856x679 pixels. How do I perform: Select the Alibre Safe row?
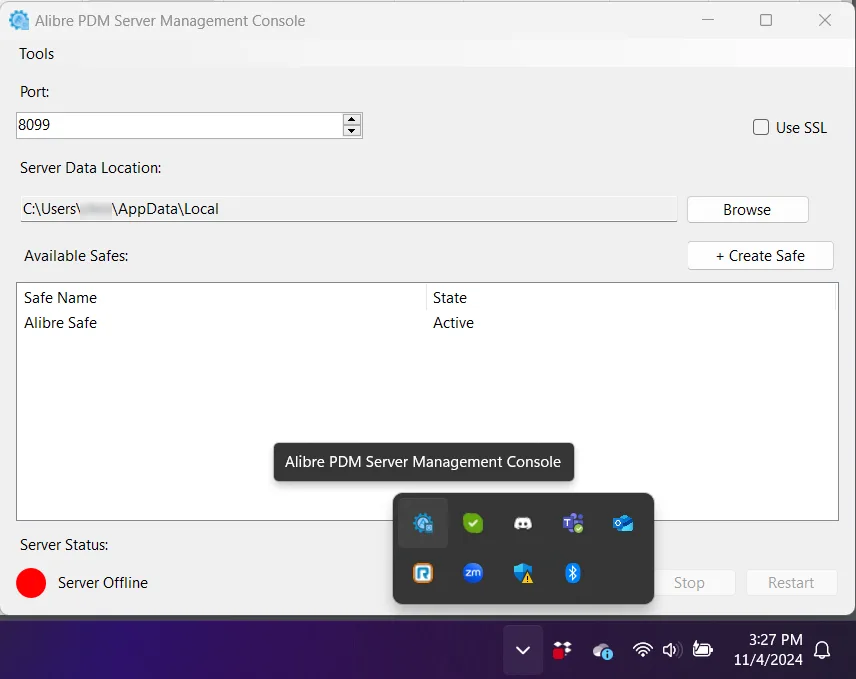click(x=427, y=323)
